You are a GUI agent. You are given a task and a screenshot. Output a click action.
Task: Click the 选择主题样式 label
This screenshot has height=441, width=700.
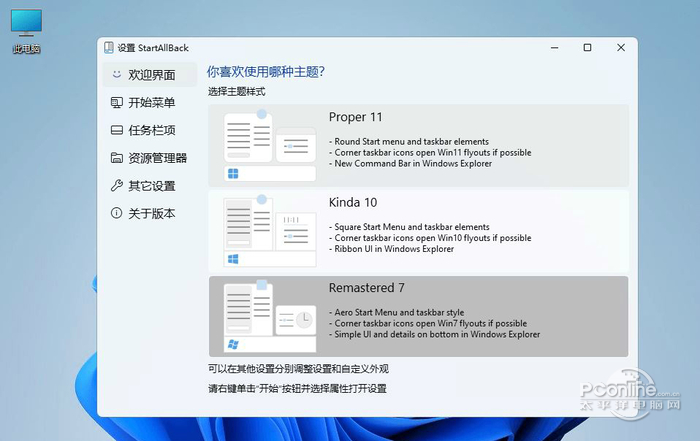[237, 92]
